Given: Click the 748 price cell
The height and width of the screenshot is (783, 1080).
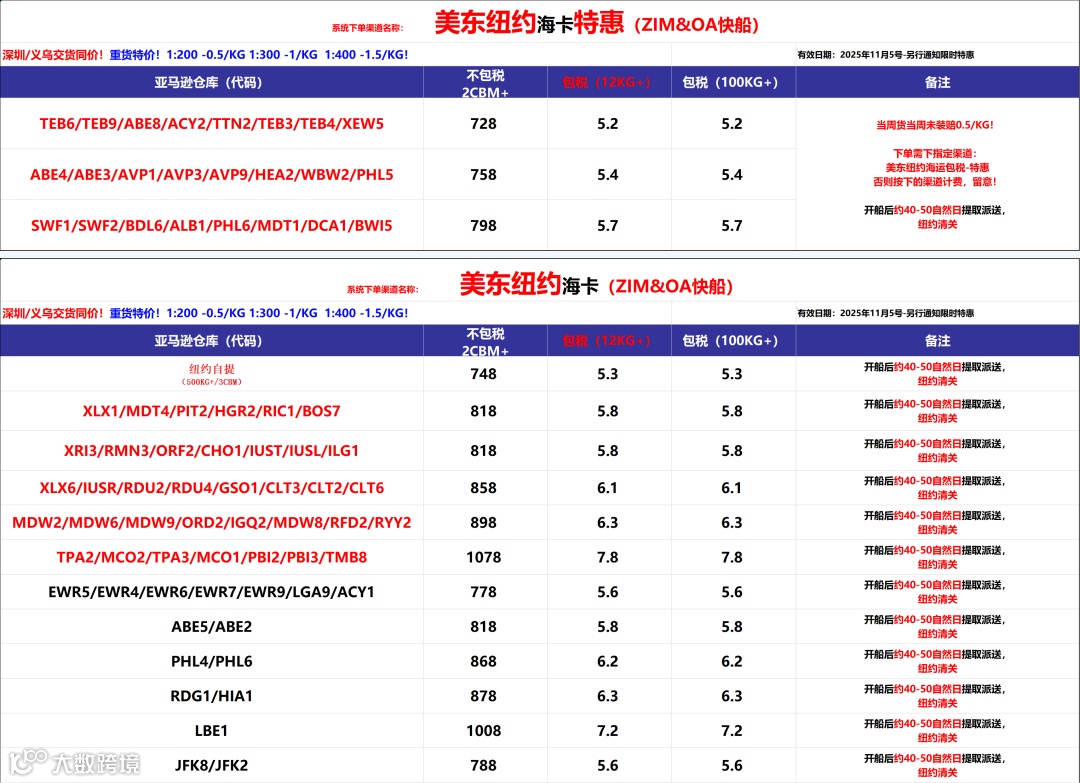Looking at the screenshot, I should 484,374.
